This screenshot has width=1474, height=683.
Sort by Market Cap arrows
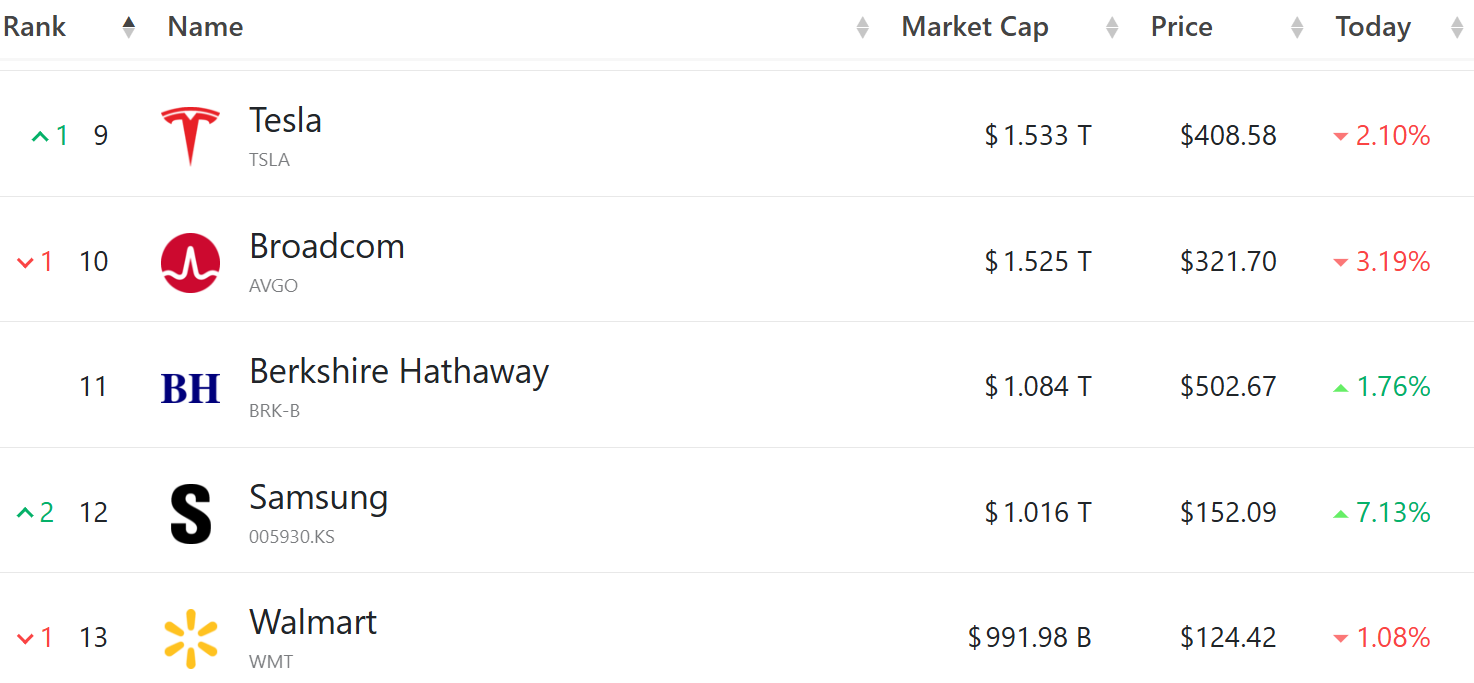click(1111, 28)
